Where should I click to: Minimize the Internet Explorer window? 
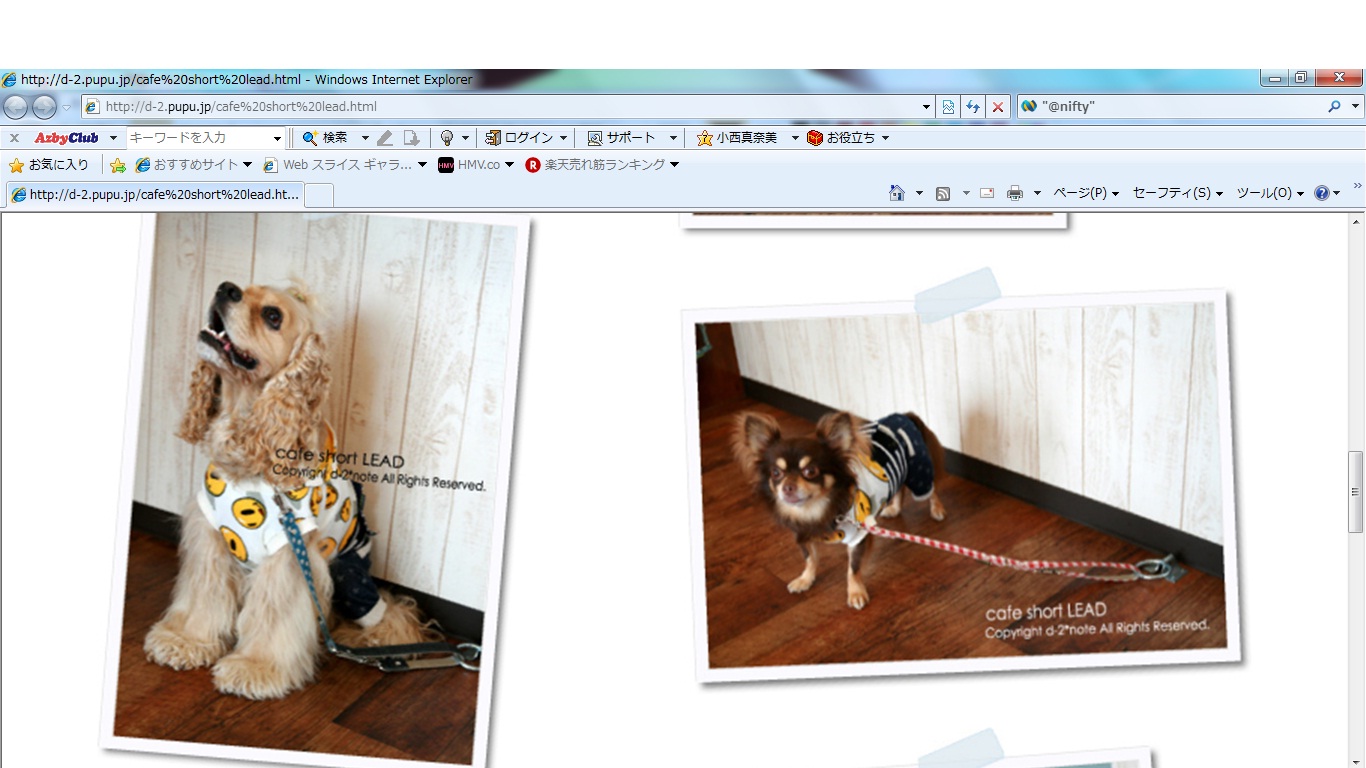(1275, 78)
